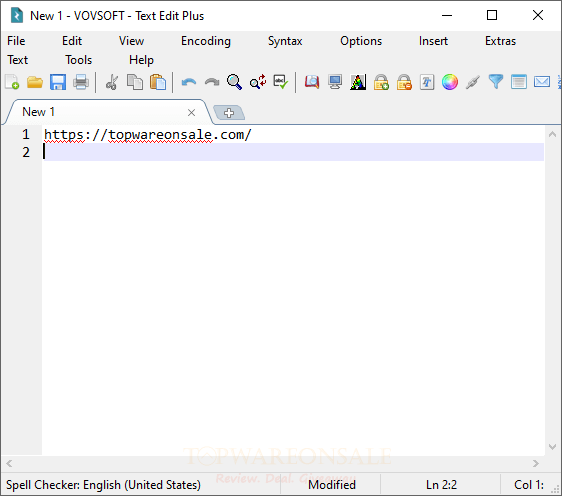The image size is (562, 496).
Task: Click the window list icon
Action: coord(519,82)
